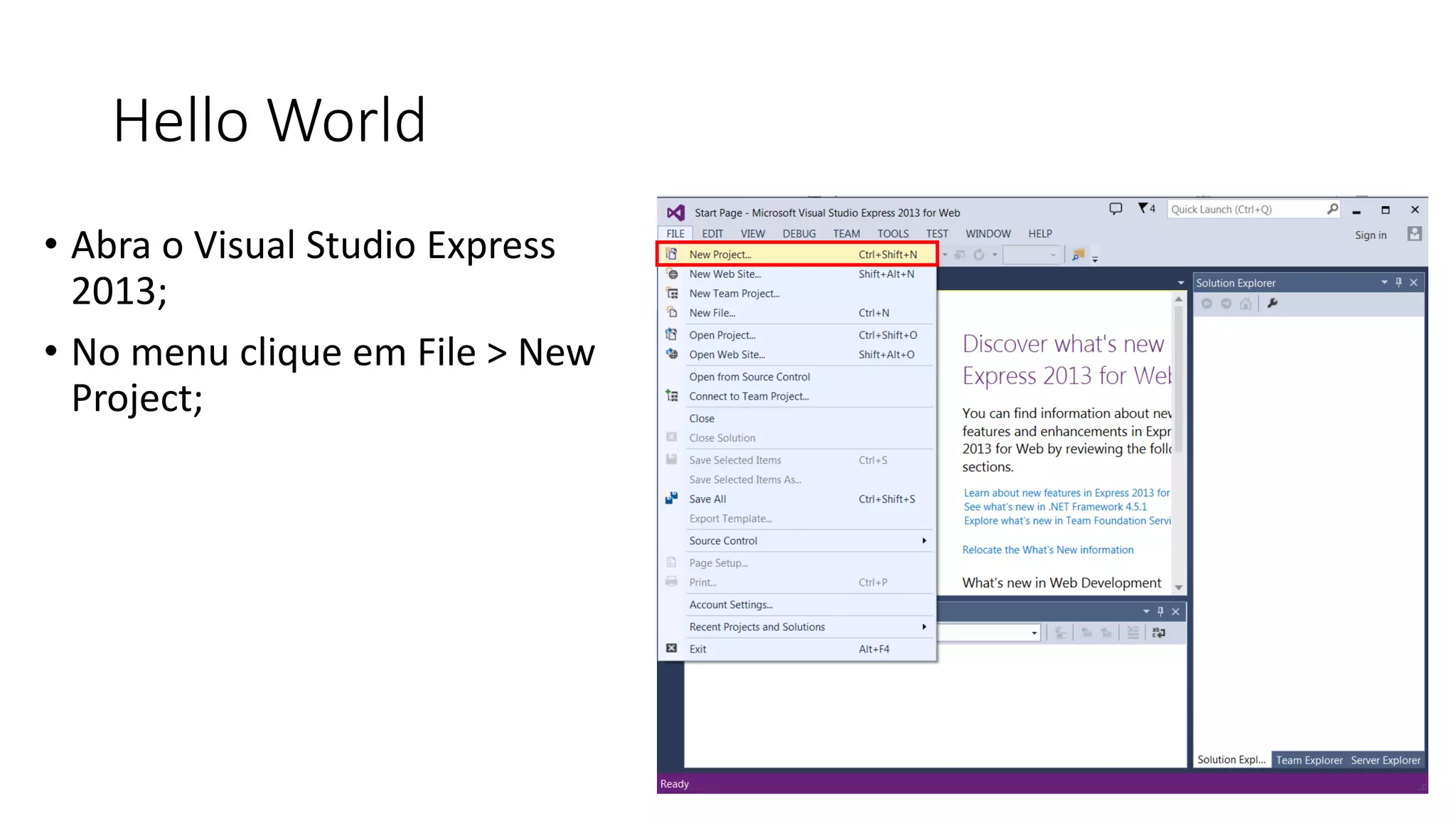The width and height of the screenshot is (1456, 819).
Task: Click the Start Page scroll down arrow
Action: (1179, 587)
